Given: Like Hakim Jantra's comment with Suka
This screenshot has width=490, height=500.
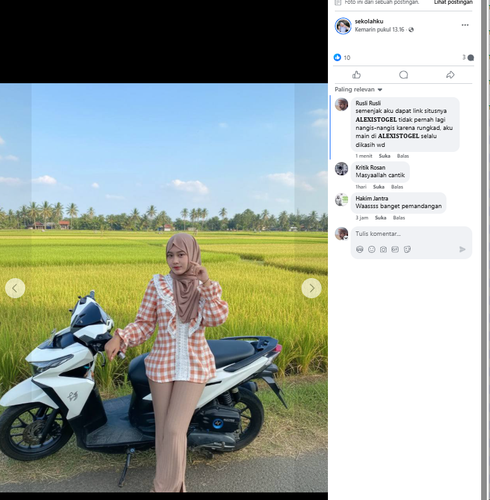Looking at the screenshot, I should (x=380, y=218).
